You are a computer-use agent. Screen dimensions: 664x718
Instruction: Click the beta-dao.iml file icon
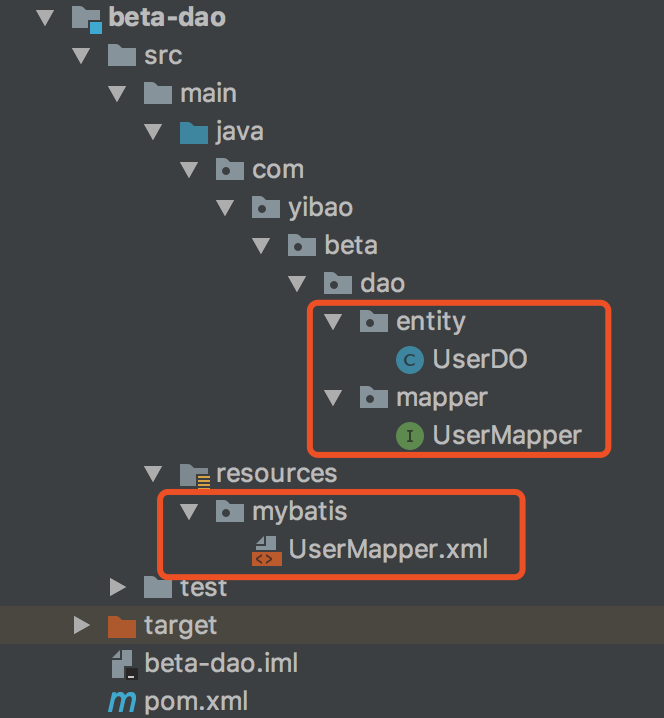click(x=122, y=663)
